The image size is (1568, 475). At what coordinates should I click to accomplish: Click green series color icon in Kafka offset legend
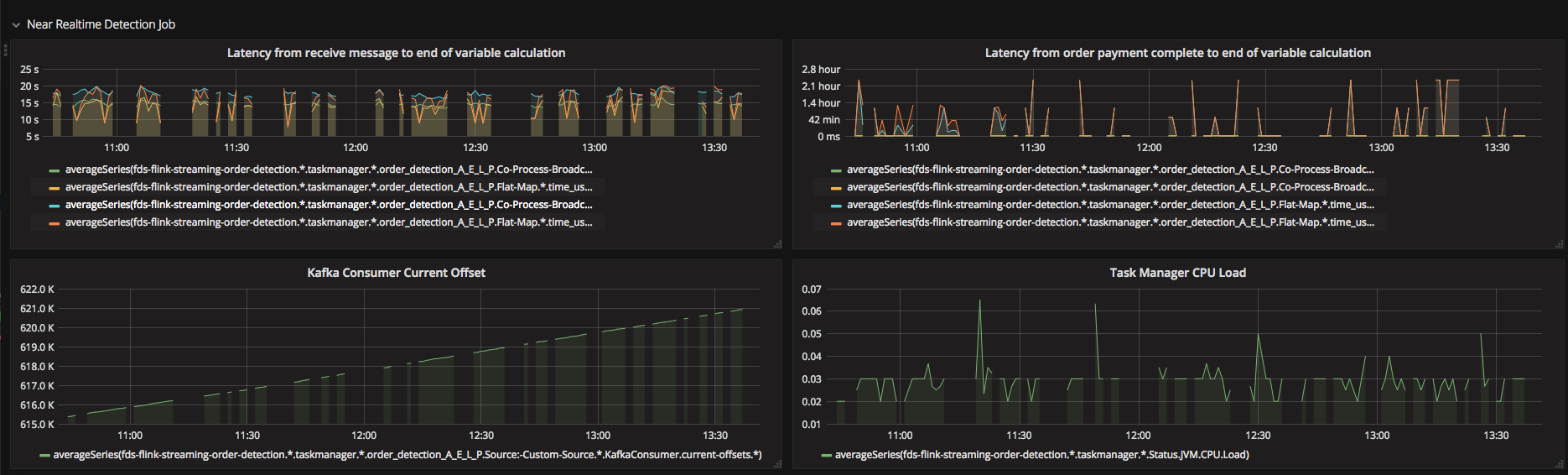click(x=44, y=456)
